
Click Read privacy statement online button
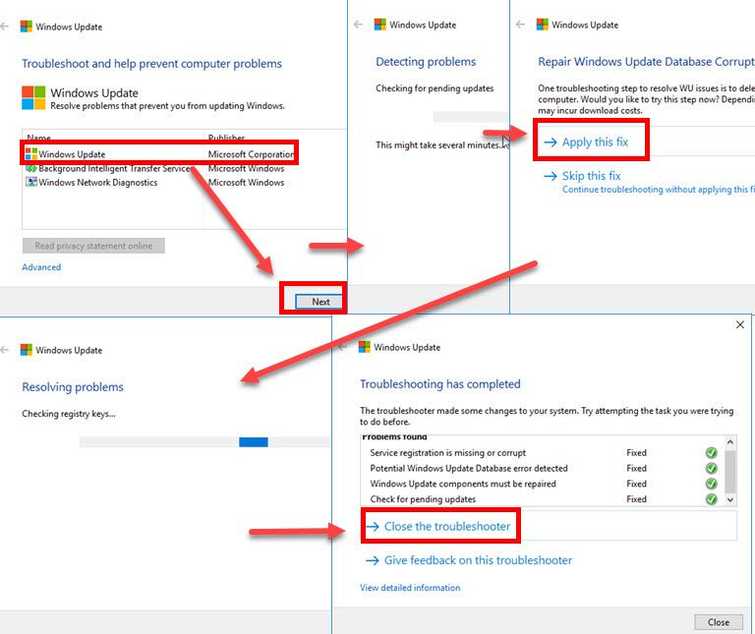pyautogui.click(x=93, y=246)
